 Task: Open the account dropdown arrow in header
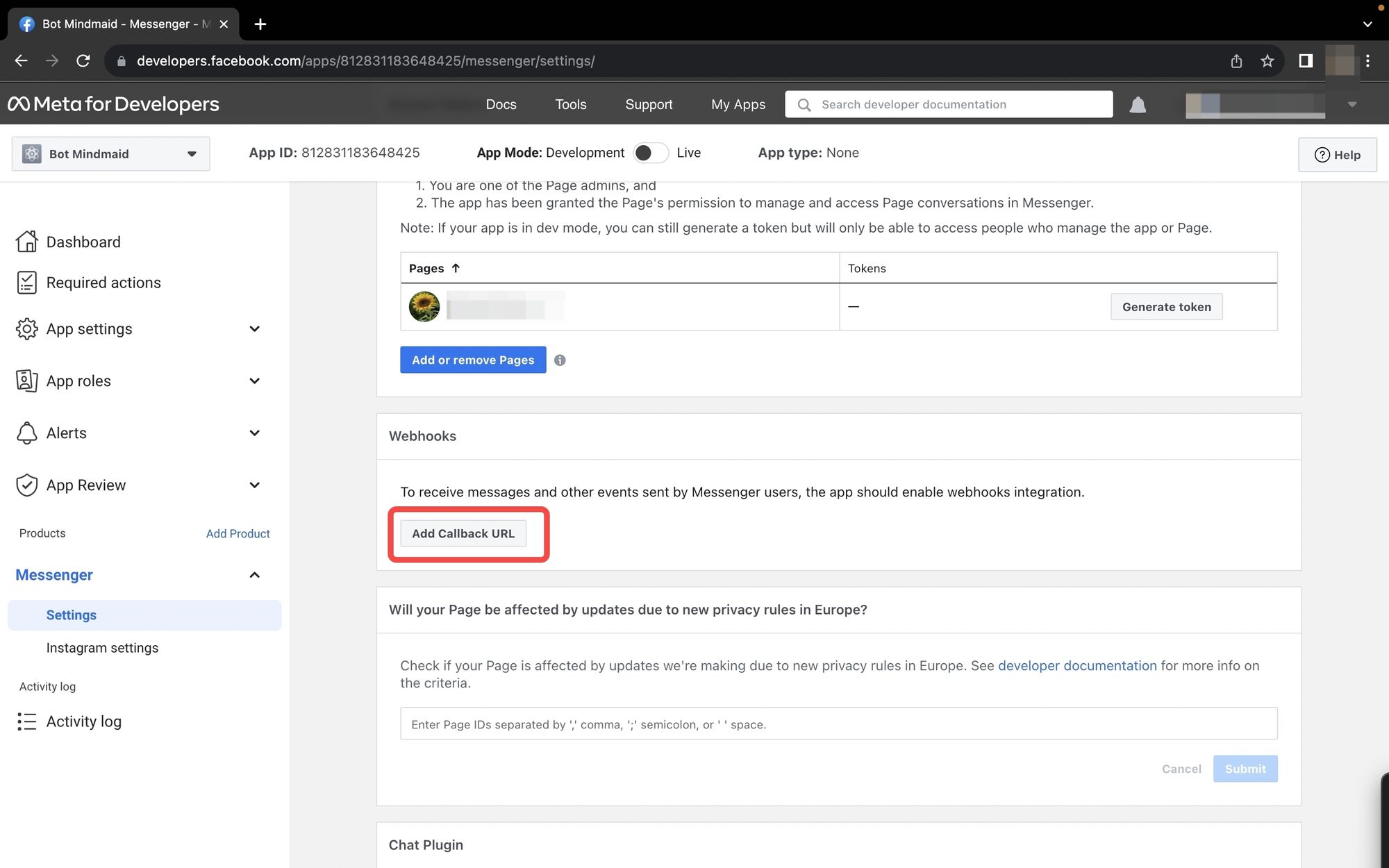coord(1351,105)
